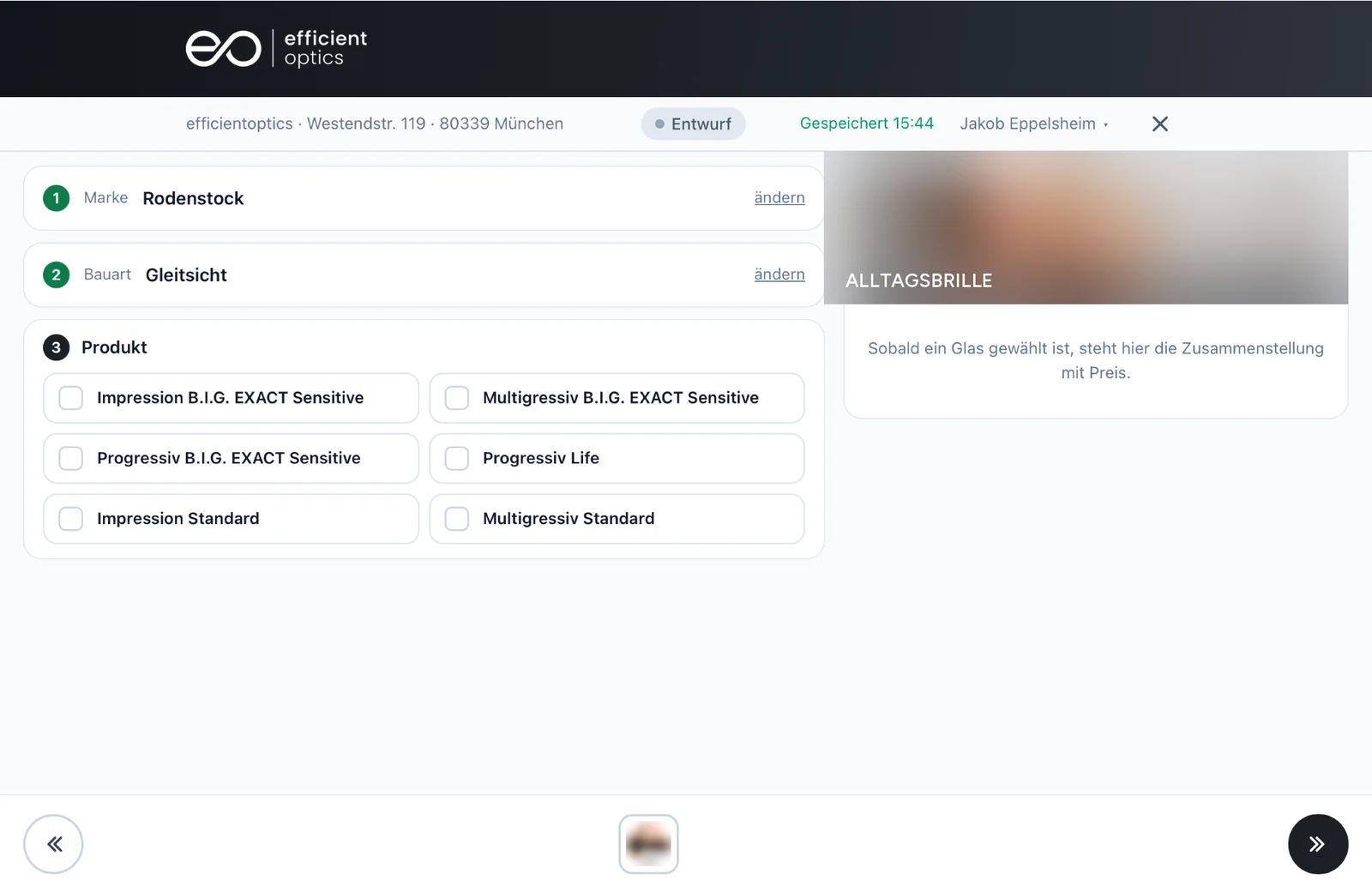Click the store address efficientoptics Westendstr. 119

375,124
